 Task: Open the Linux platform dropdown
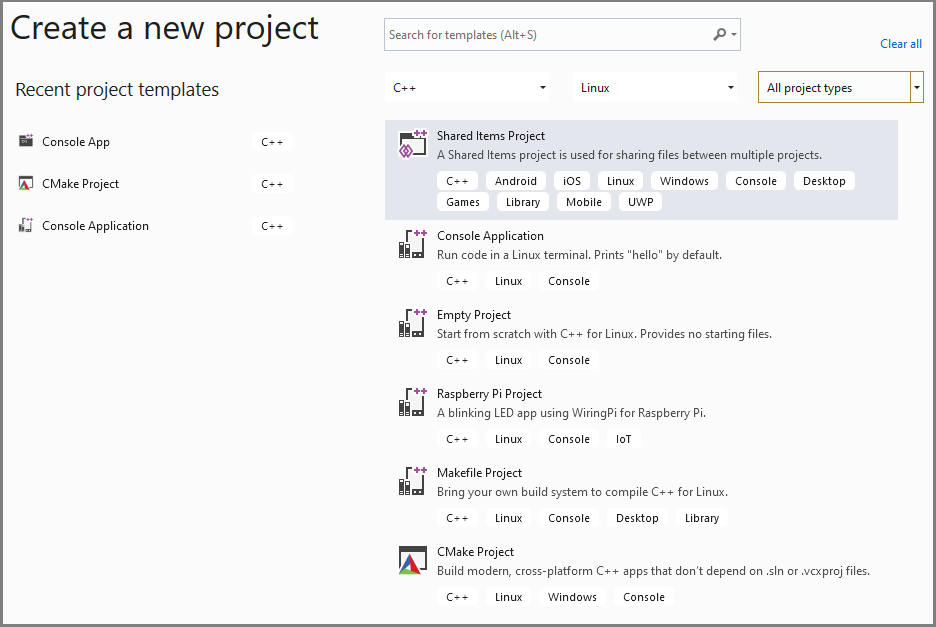655,87
